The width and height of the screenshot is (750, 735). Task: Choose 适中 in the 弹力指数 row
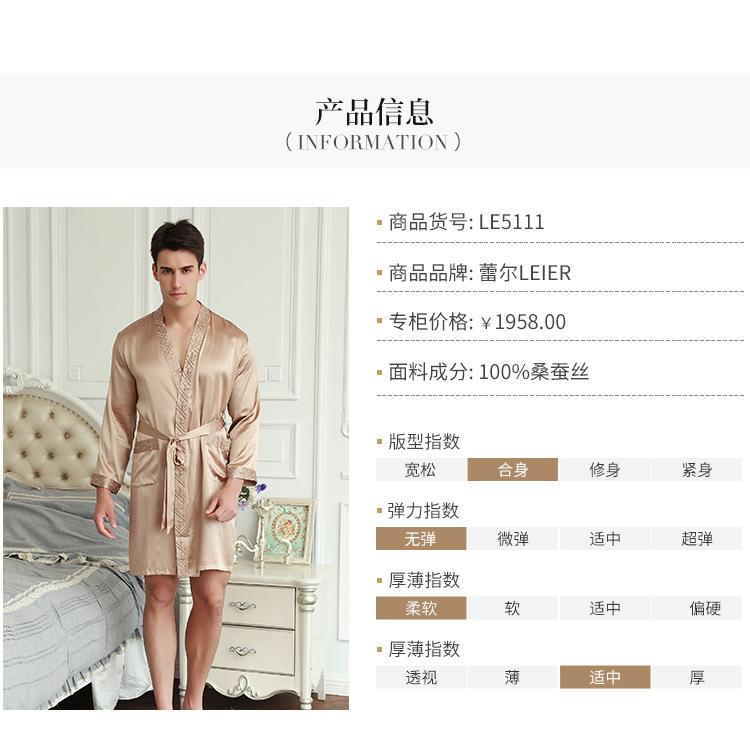pyautogui.click(x=605, y=538)
